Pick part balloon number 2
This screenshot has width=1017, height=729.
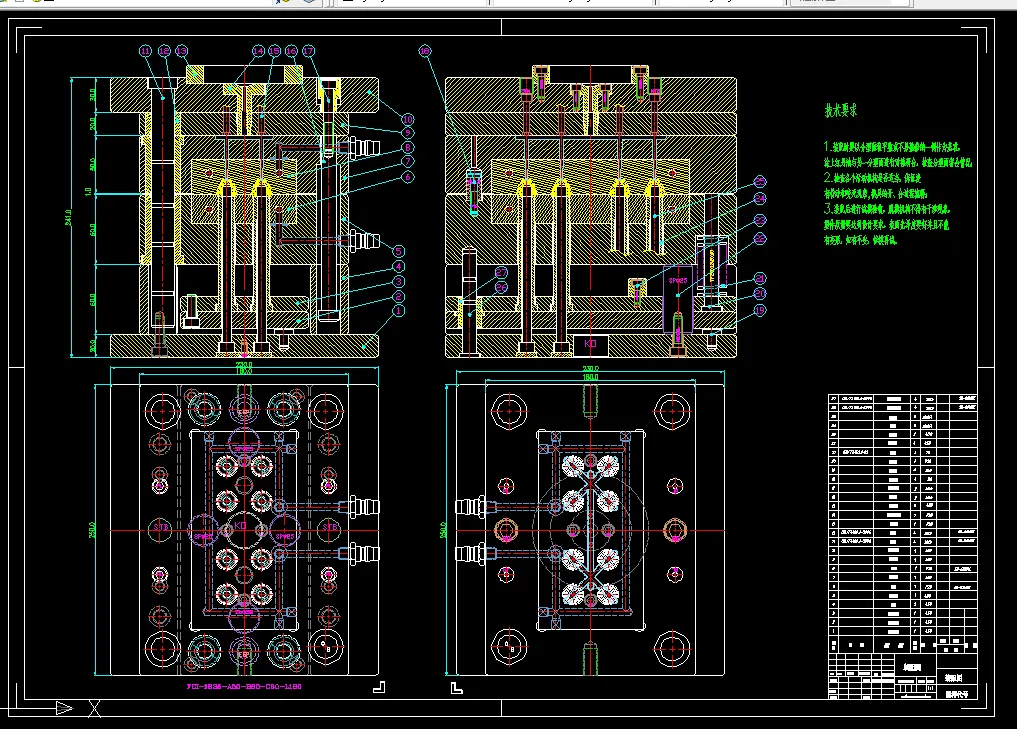point(399,296)
